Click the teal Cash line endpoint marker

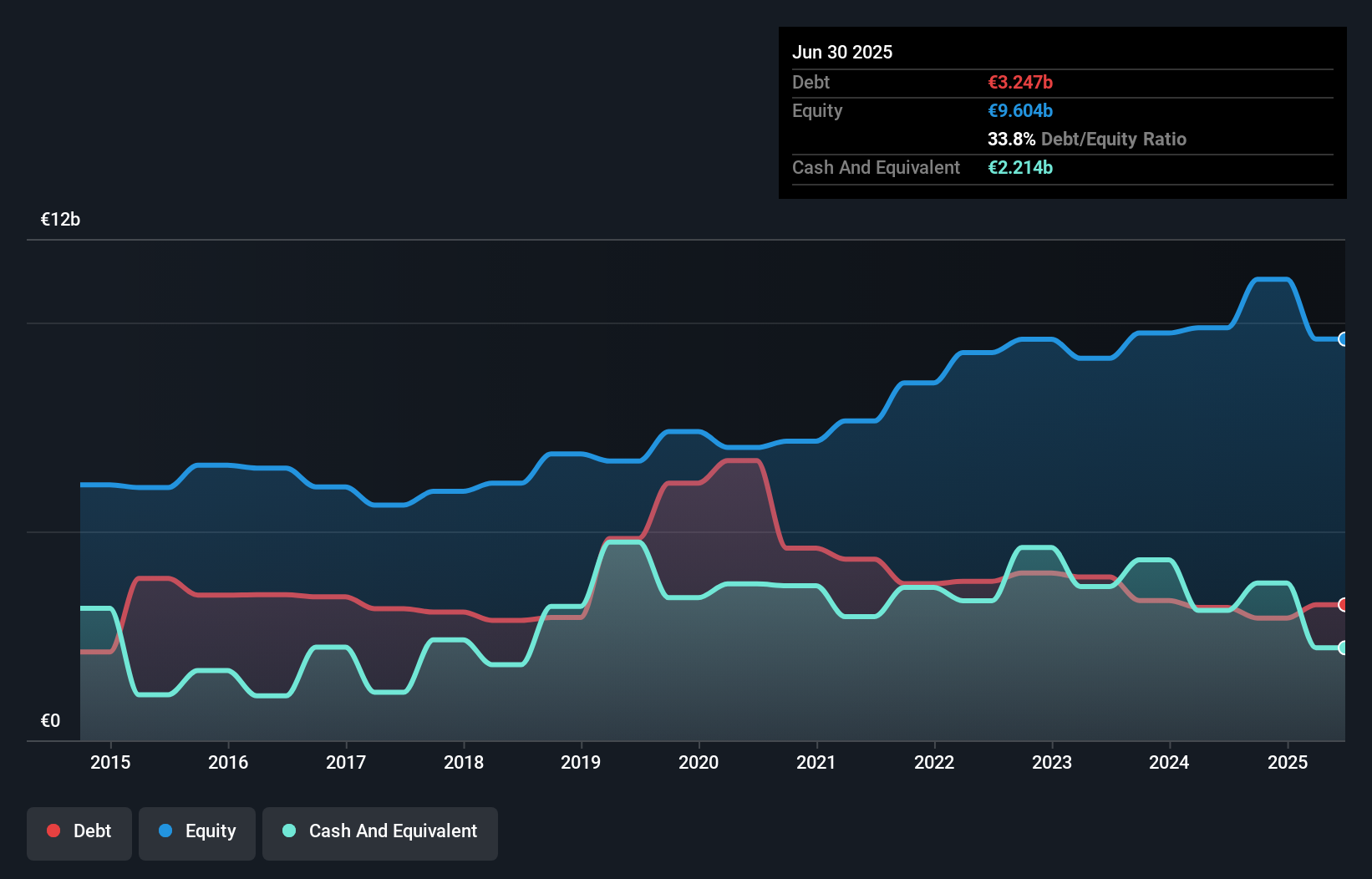click(x=1343, y=648)
